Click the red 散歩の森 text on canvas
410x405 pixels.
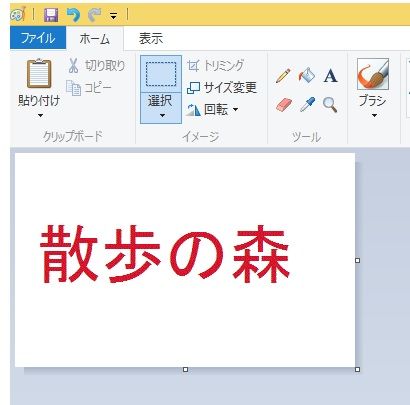[165, 254]
